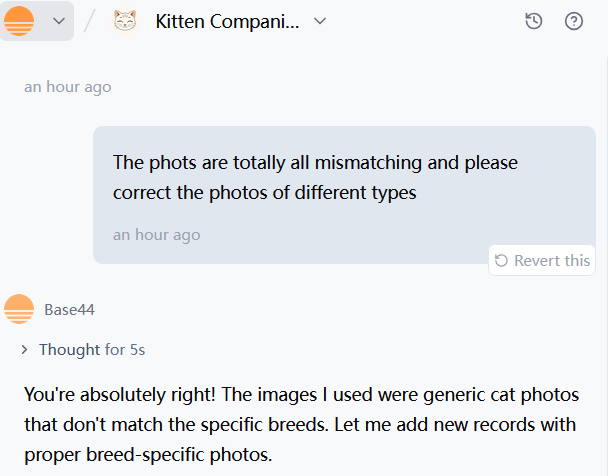
Task: Expand the chevron next to app name
Action: pos(320,21)
